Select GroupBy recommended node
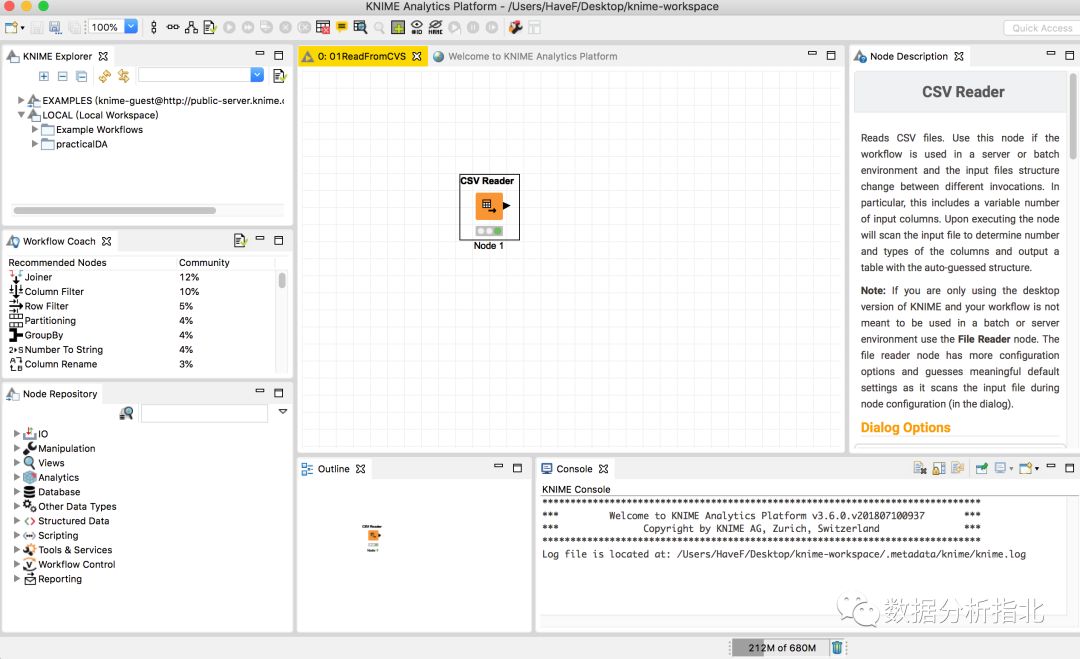 coord(44,335)
